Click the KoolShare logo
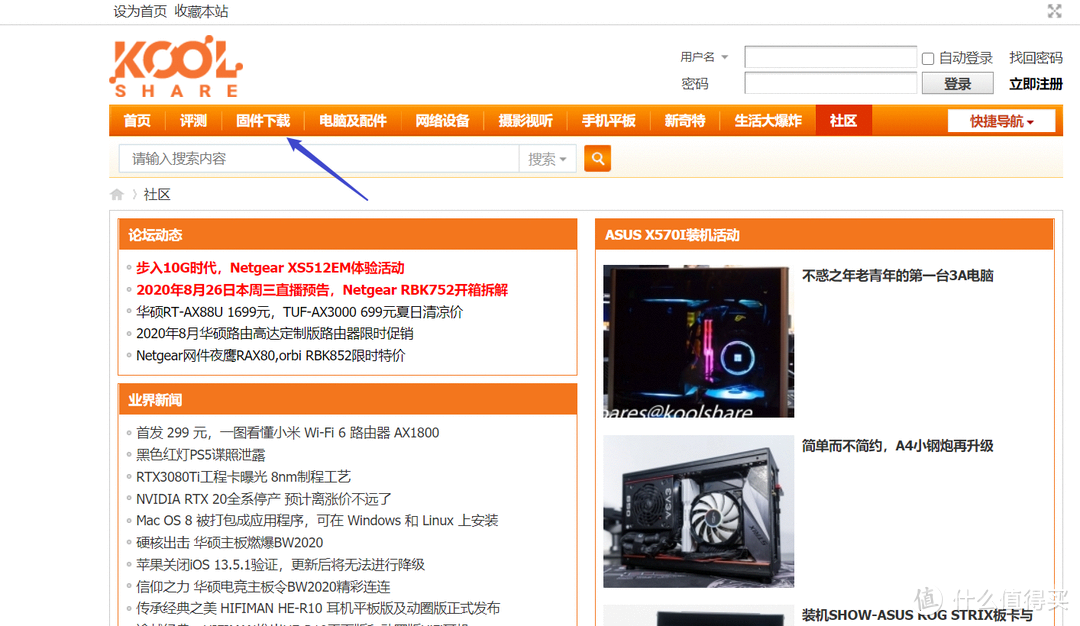 [x=176, y=67]
